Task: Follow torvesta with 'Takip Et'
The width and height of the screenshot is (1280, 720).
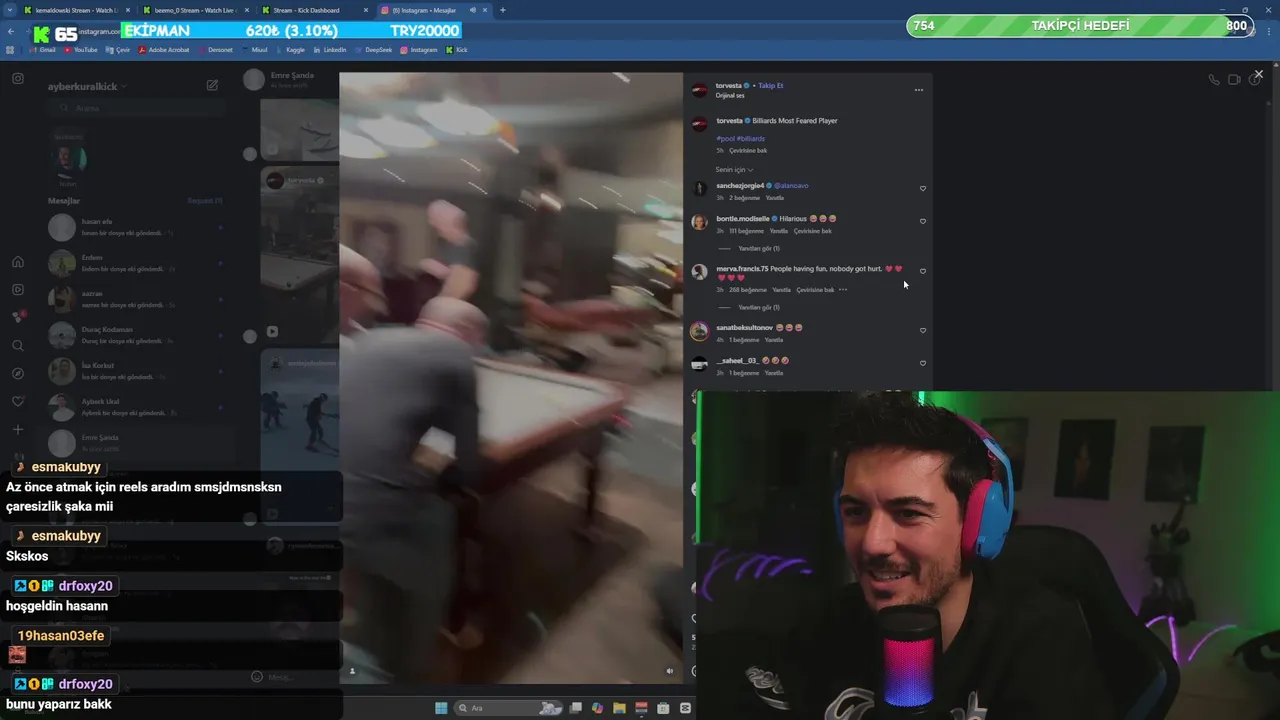Action: (771, 86)
